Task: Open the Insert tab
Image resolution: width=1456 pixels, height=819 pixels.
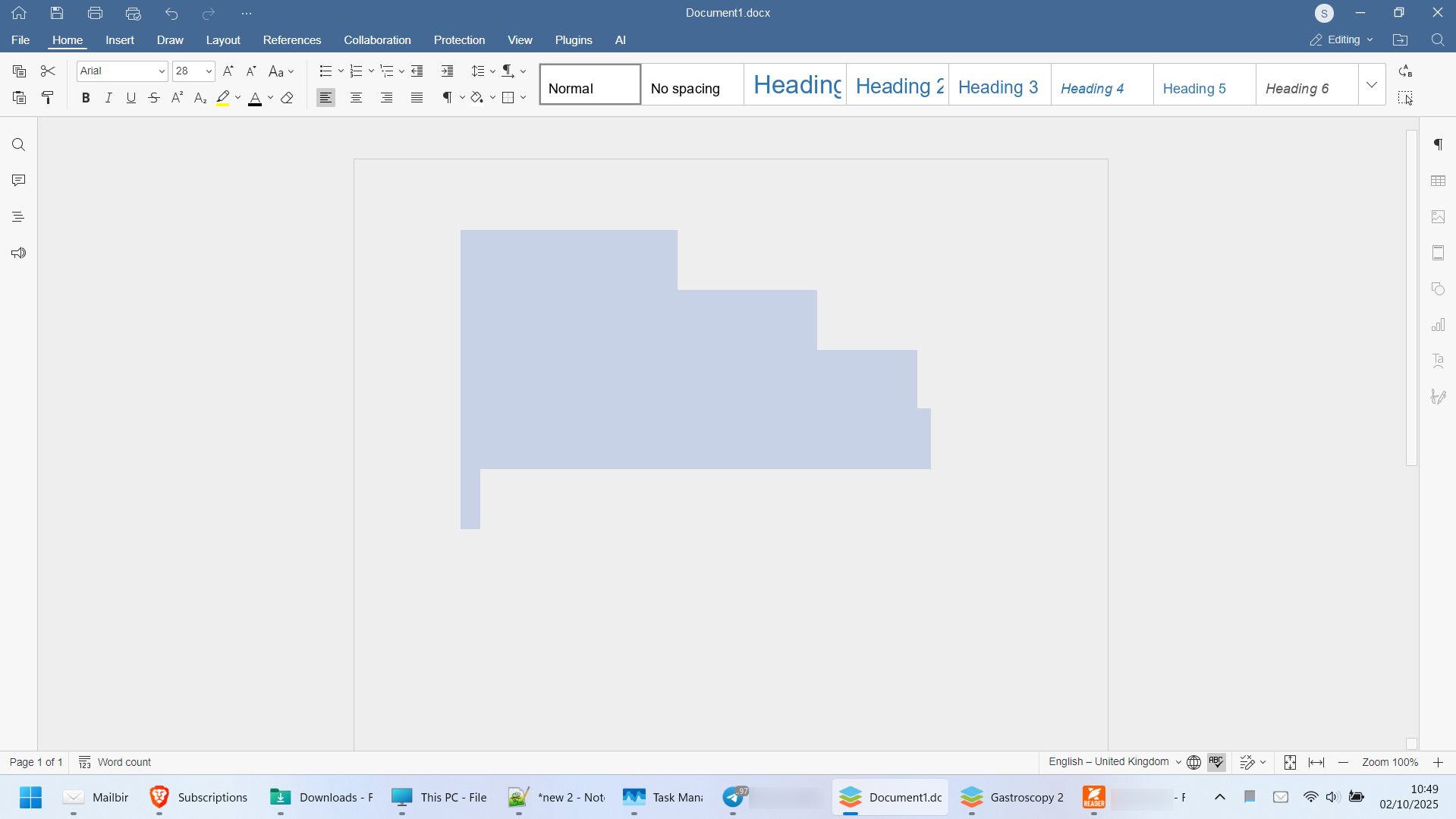Action: tap(120, 40)
